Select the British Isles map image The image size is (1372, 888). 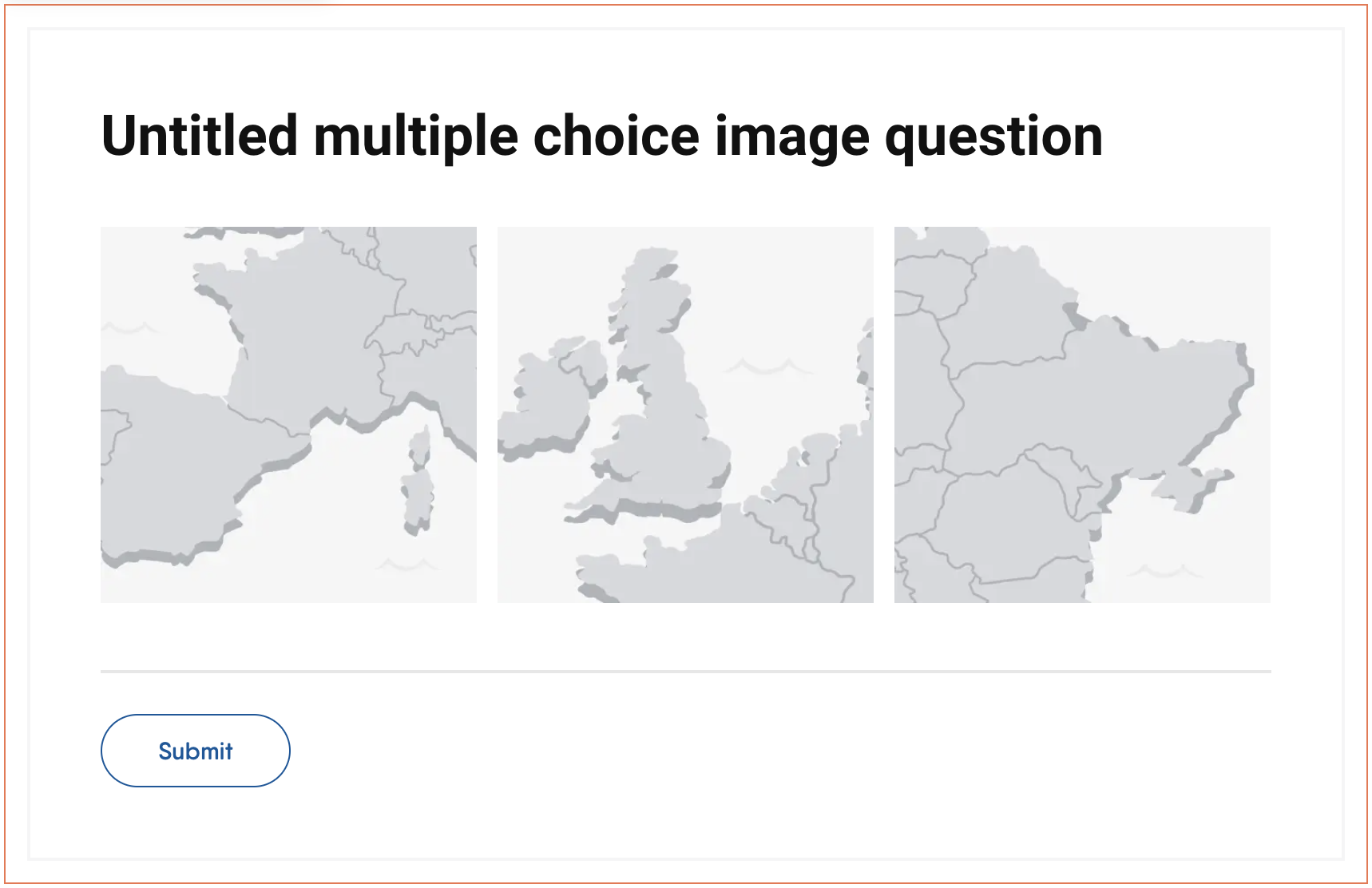point(685,414)
